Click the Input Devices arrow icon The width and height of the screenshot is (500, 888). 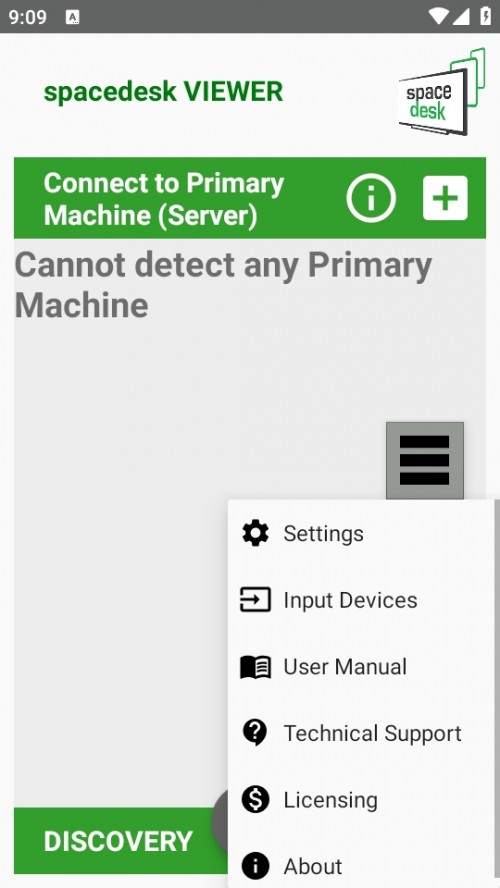pos(255,600)
